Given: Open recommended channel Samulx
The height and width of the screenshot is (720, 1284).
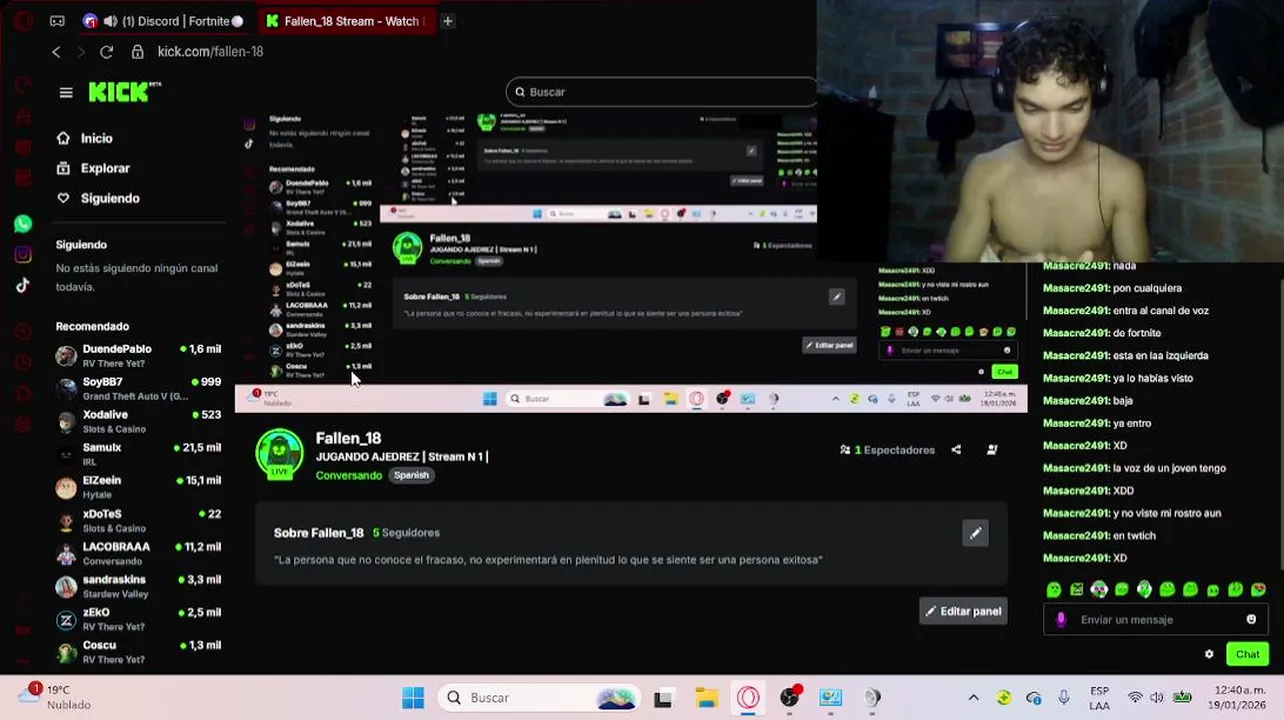Looking at the screenshot, I should (139, 455).
